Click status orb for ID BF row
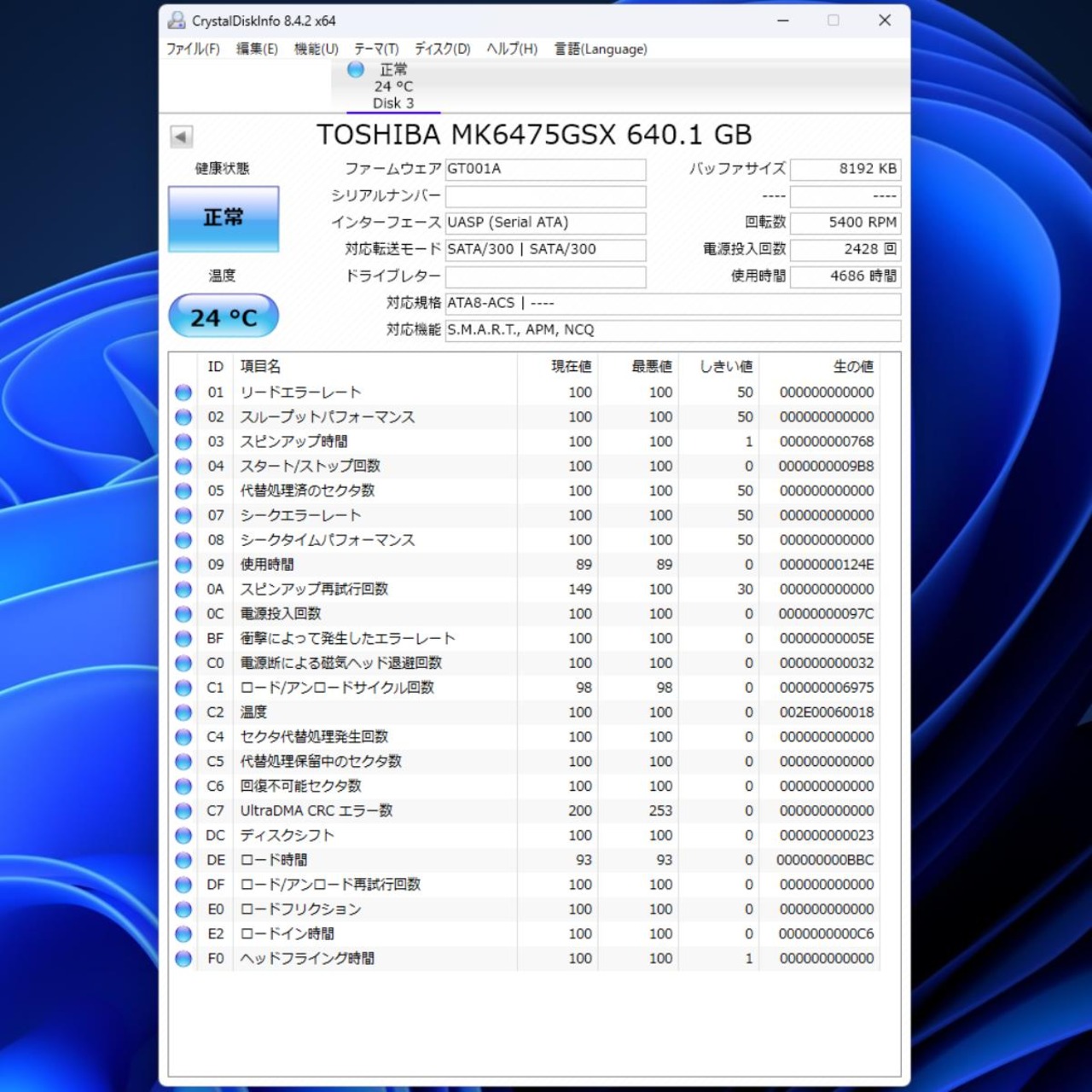The height and width of the screenshot is (1092, 1092). pos(183,639)
